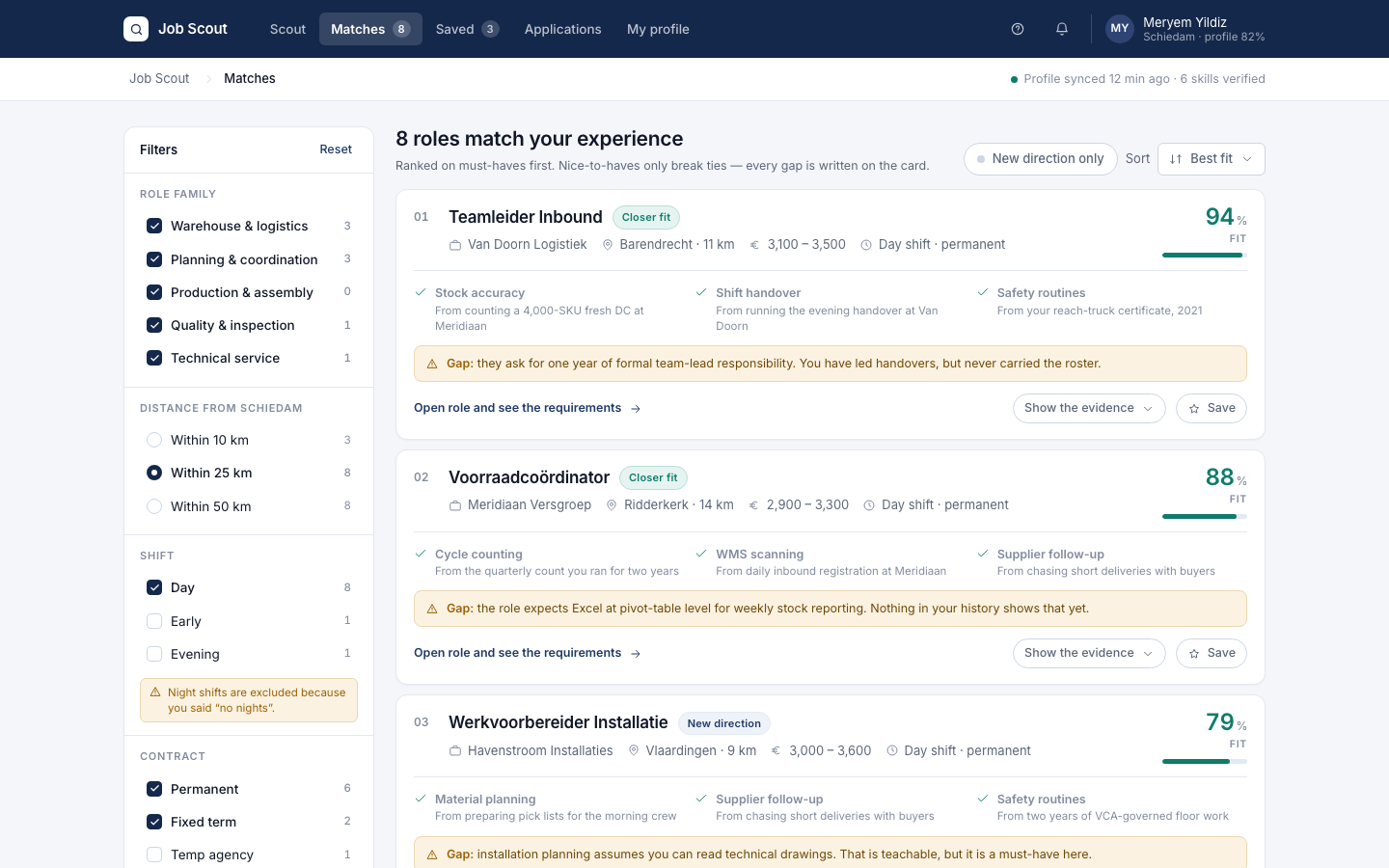Go to the Applications tab
Image resolution: width=1389 pixels, height=868 pixels.
(563, 29)
